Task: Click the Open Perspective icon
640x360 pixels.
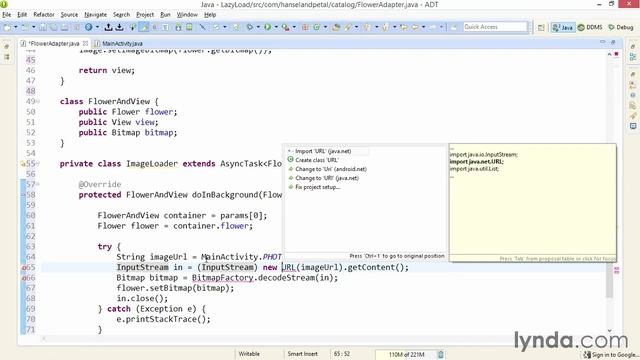Action: coord(541,27)
